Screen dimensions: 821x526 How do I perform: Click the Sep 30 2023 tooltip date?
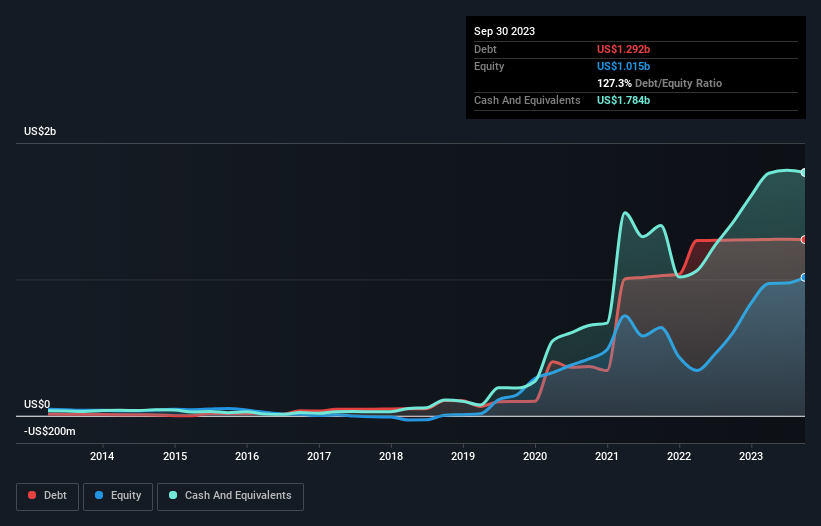coord(504,31)
